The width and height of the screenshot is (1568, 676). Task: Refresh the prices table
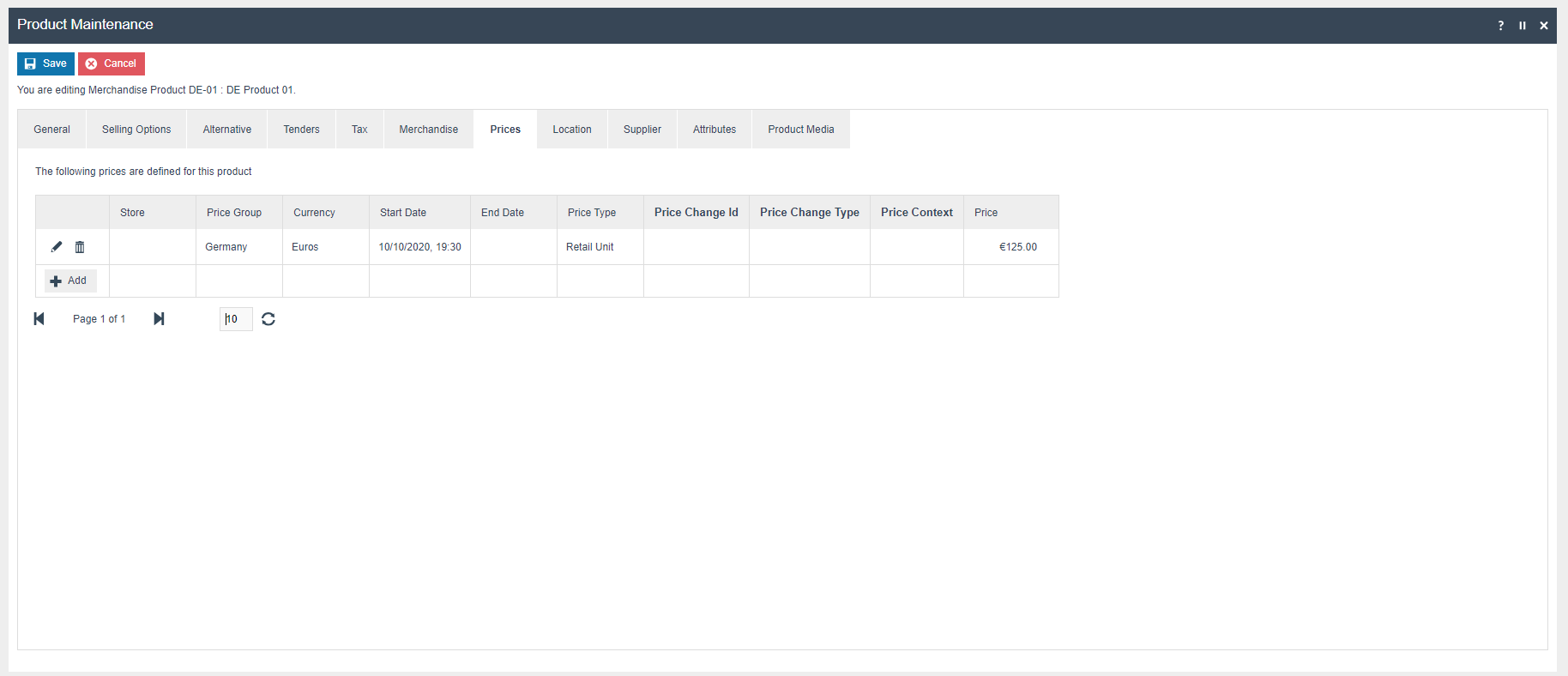coord(268,319)
